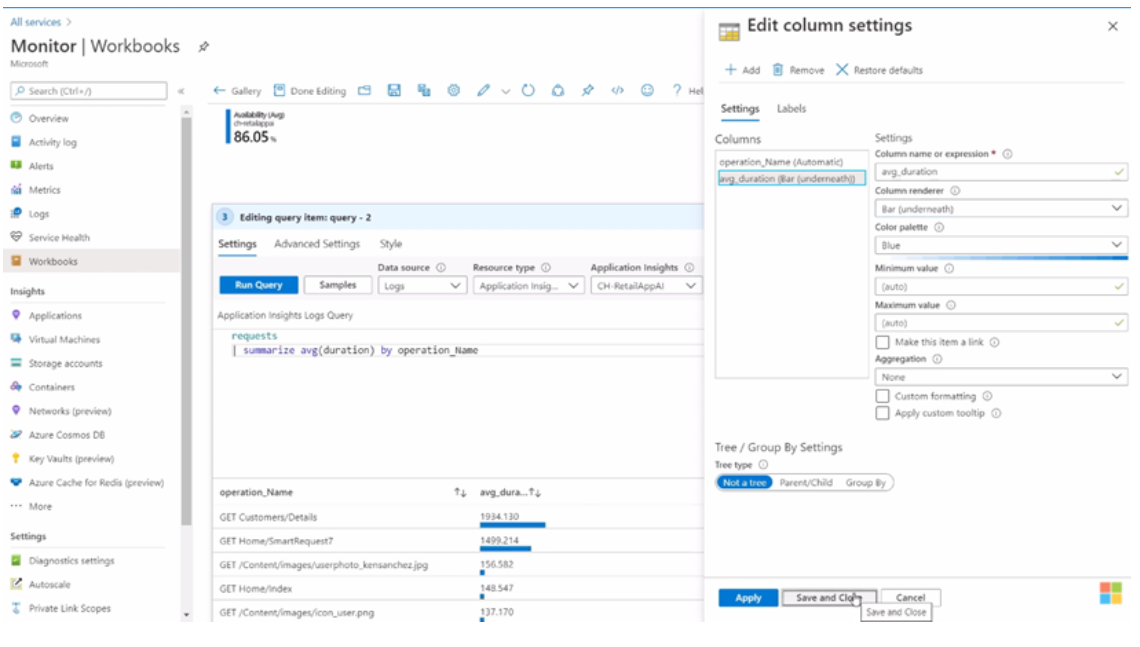Image resolution: width=1140 pixels, height=647 pixels.
Task: Click the Maximum value field
Action: pyautogui.click(x=1001, y=323)
